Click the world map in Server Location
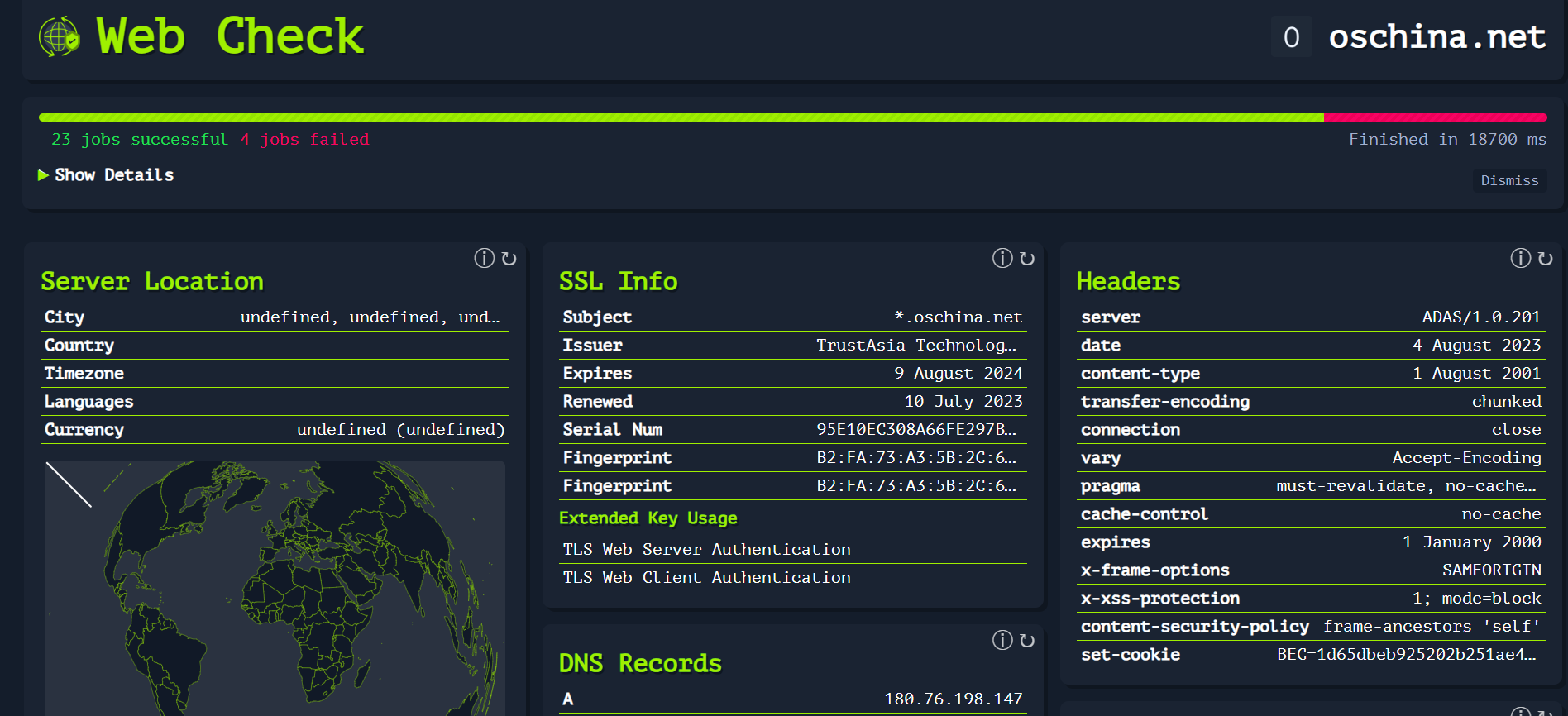This screenshot has height=716, width=1568. pyautogui.click(x=275, y=588)
